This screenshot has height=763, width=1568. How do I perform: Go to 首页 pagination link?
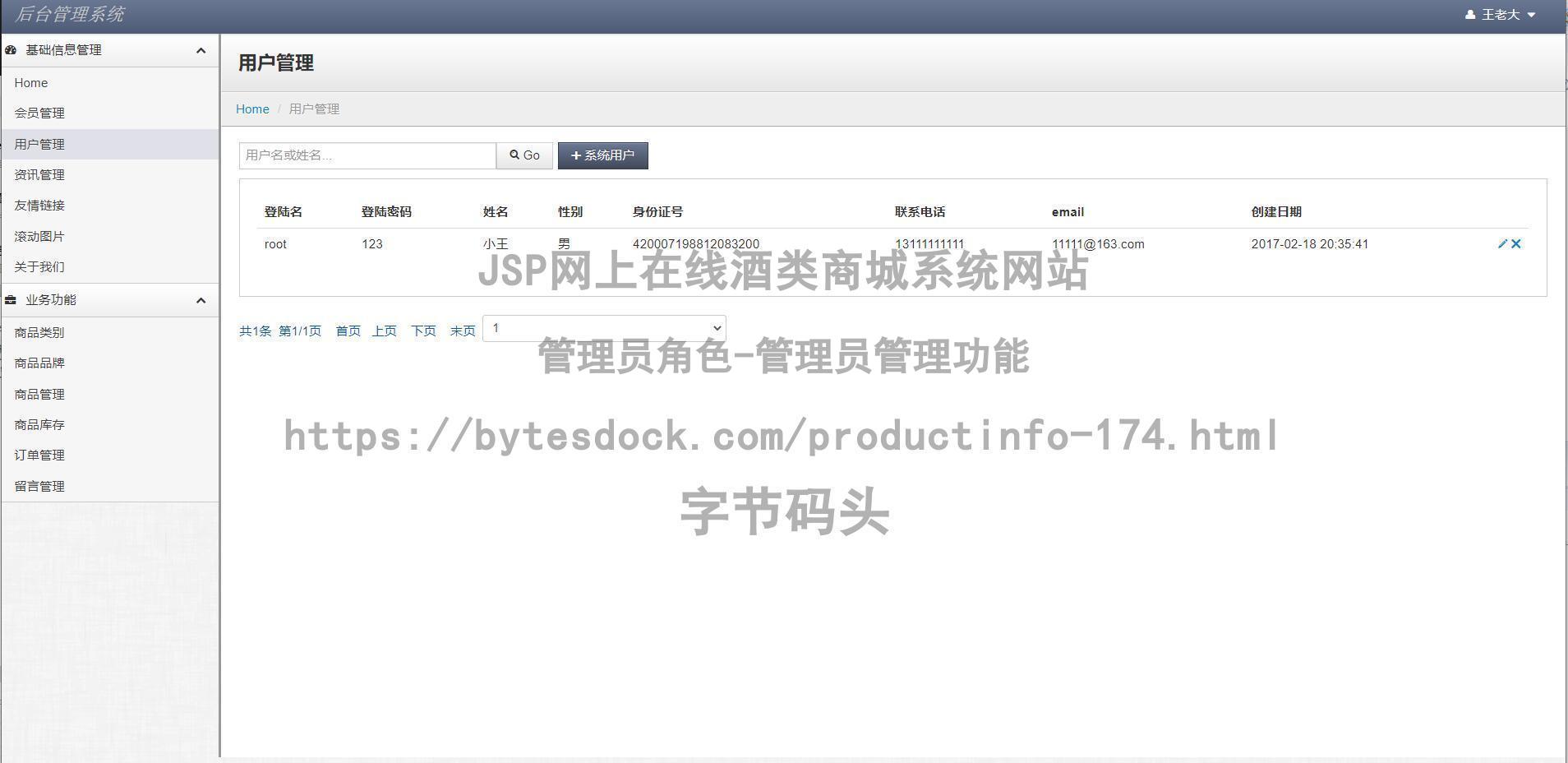[x=348, y=331]
